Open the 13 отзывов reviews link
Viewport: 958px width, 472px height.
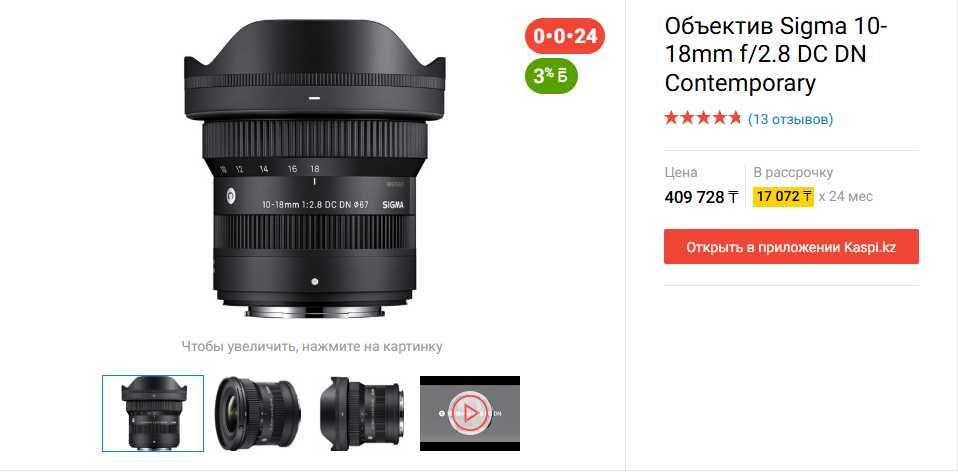(791, 119)
